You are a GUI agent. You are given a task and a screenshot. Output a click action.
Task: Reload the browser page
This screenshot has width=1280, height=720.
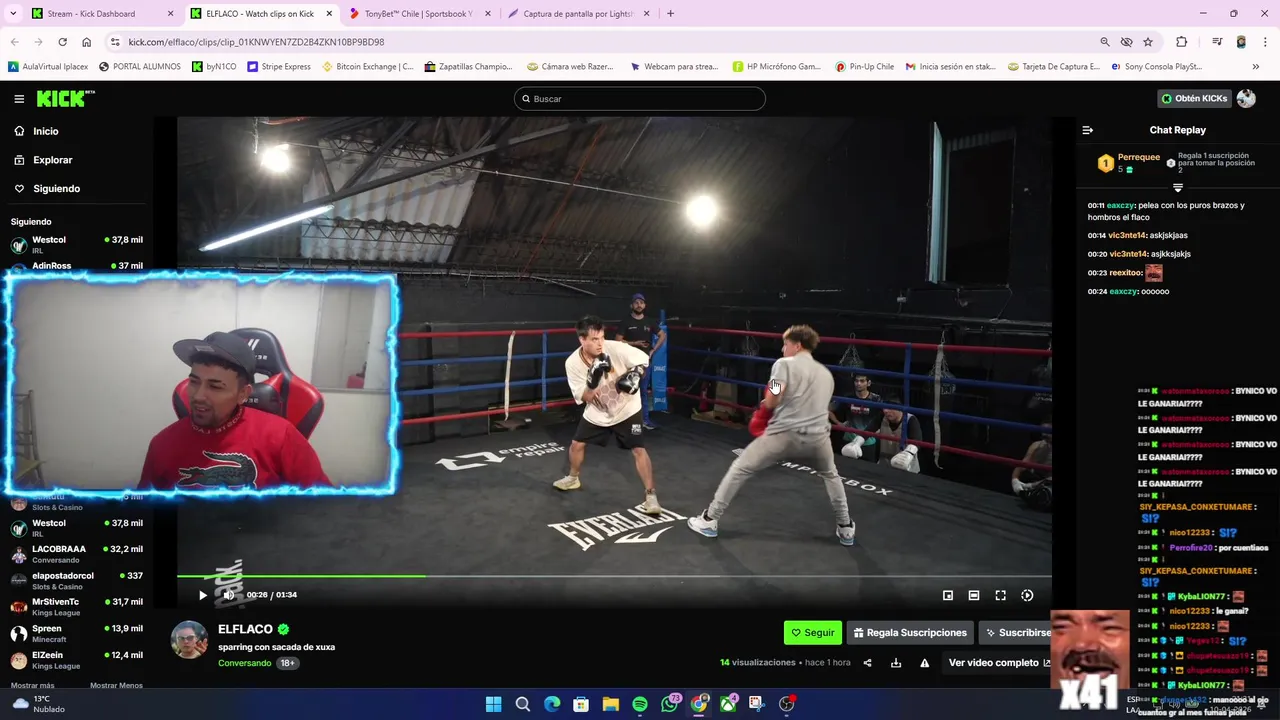[x=62, y=42]
